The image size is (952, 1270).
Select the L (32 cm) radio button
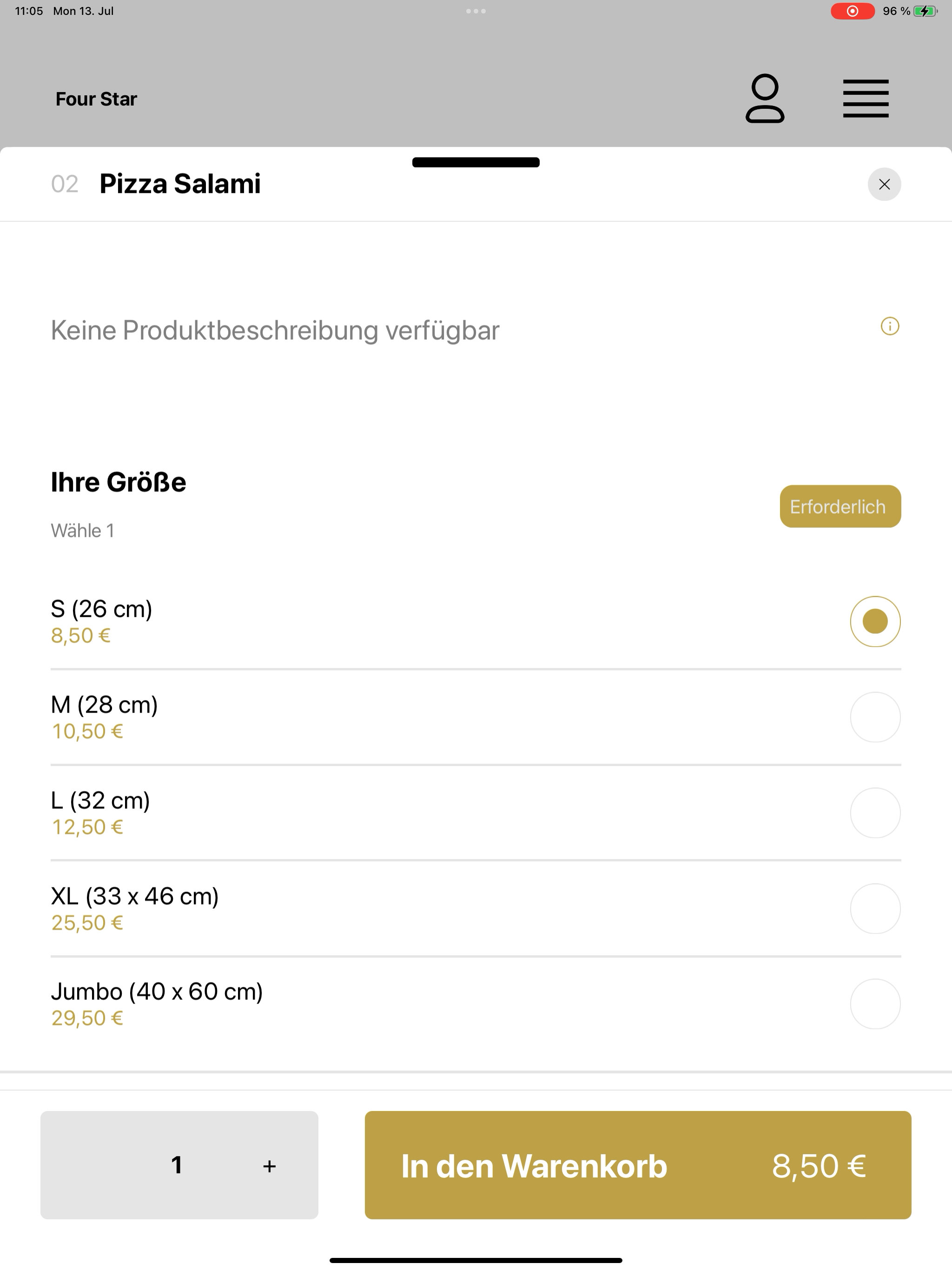click(875, 813)
